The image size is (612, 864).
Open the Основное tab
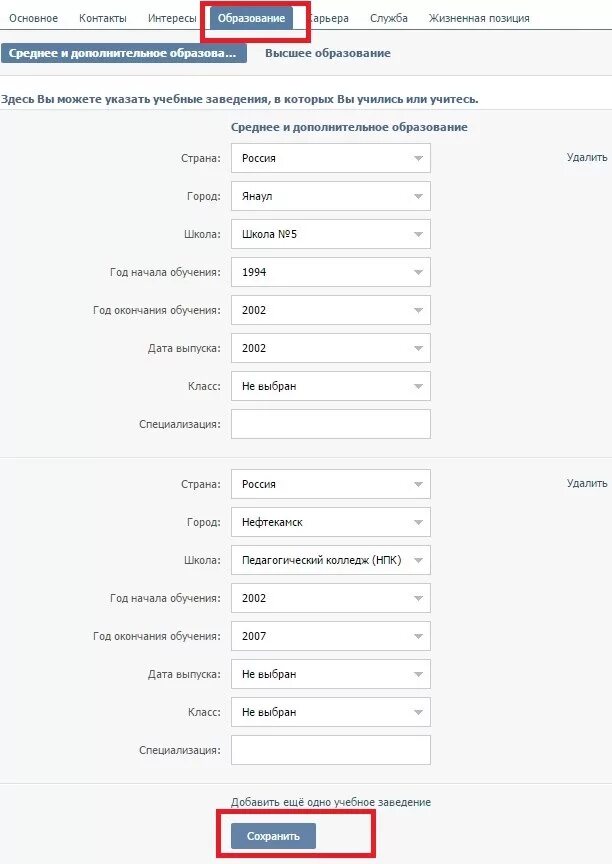point(33,18)
